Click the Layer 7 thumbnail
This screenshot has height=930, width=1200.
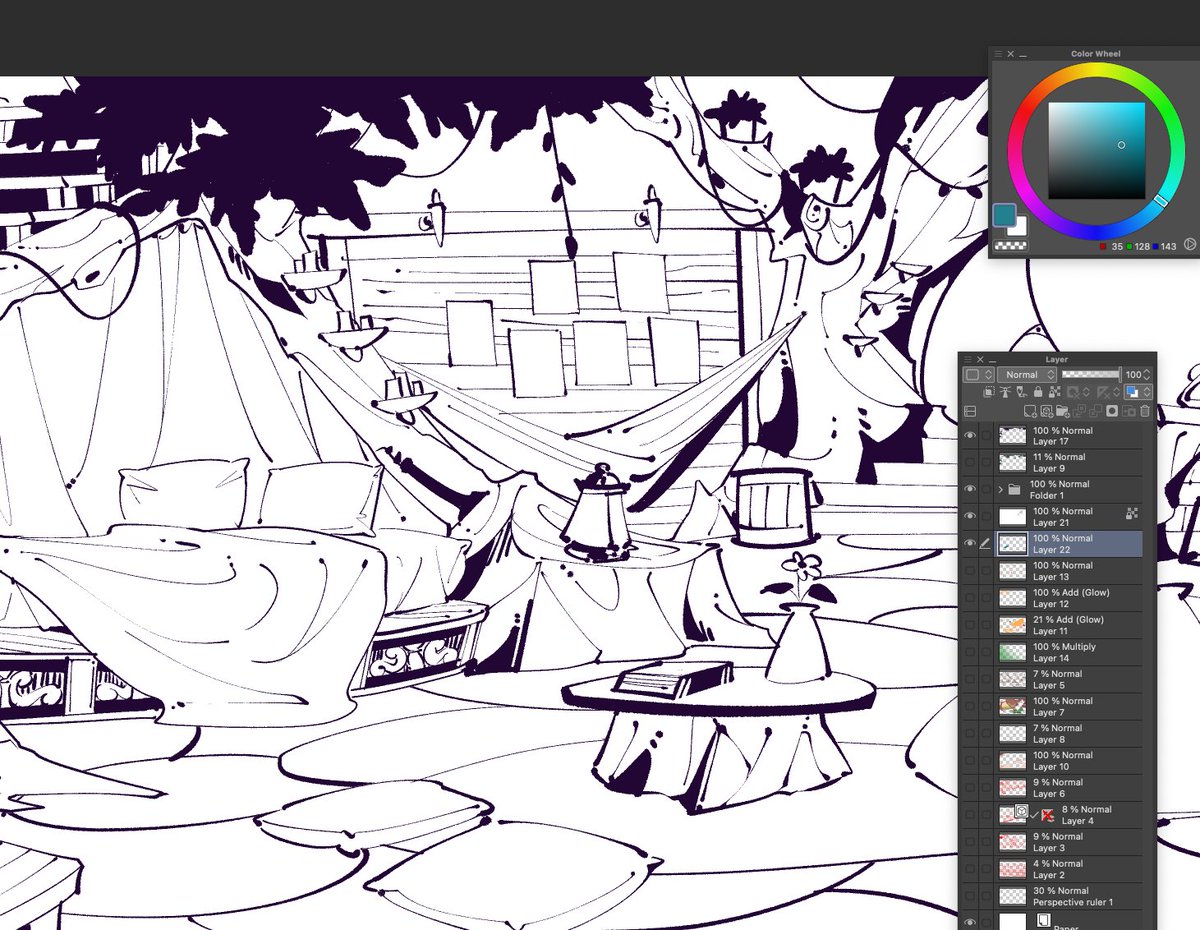point(1013,706)
